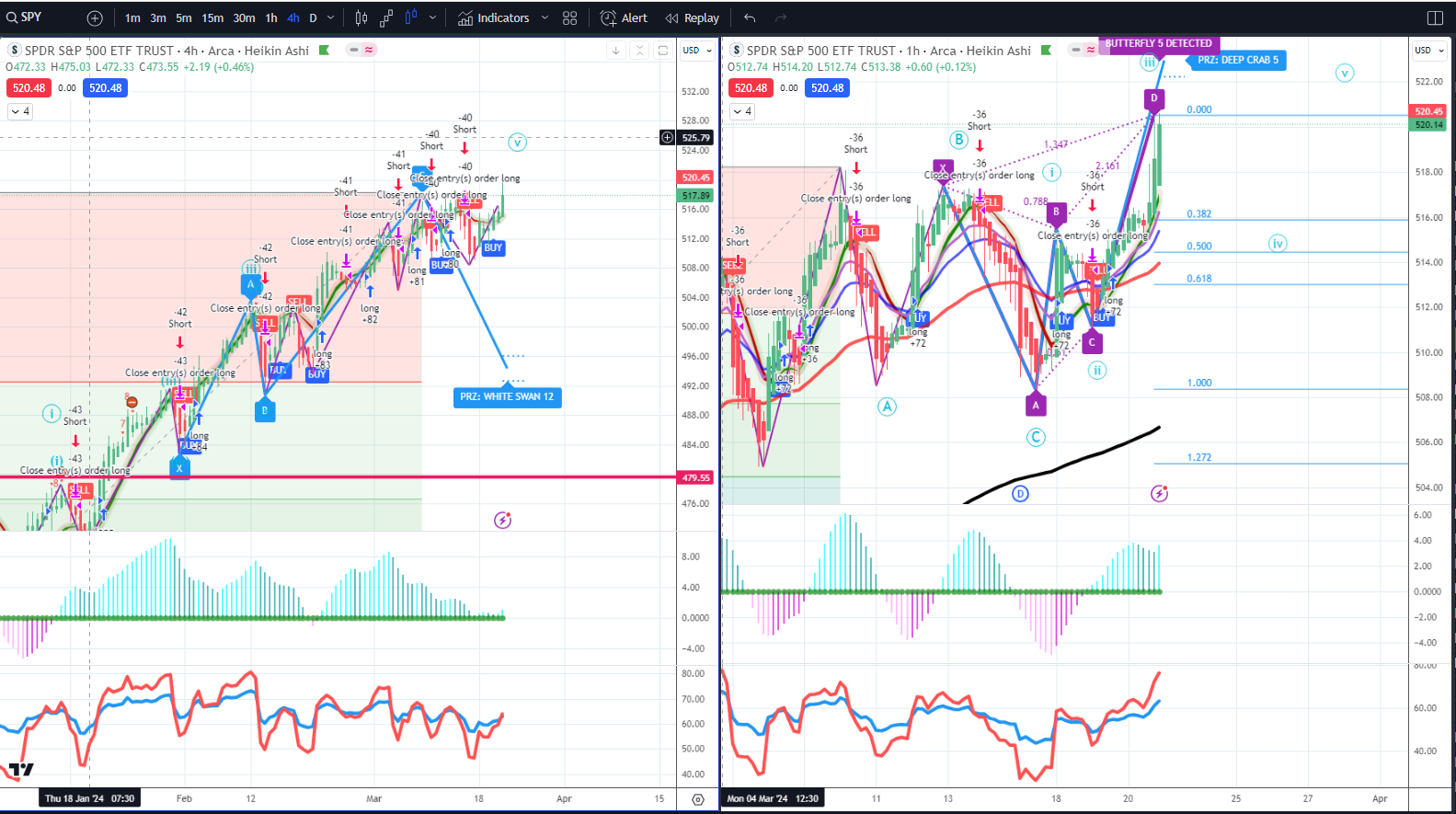Open USD currency dropdown on 1h chart
The width and height of the screenshot is (1456, 814).
click(x=1429, y=51)
